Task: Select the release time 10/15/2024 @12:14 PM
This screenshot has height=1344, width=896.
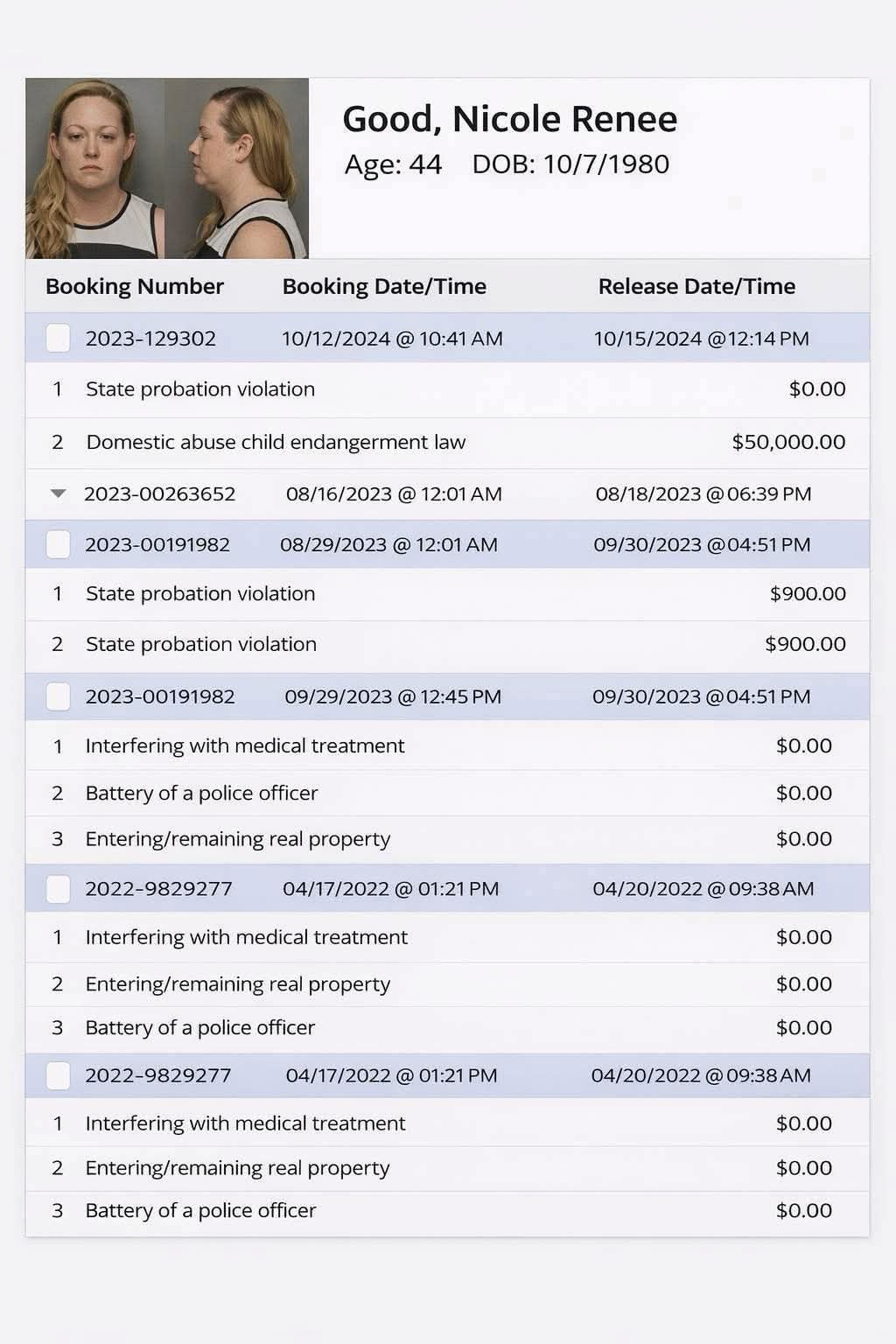Action: click(701, 339)
